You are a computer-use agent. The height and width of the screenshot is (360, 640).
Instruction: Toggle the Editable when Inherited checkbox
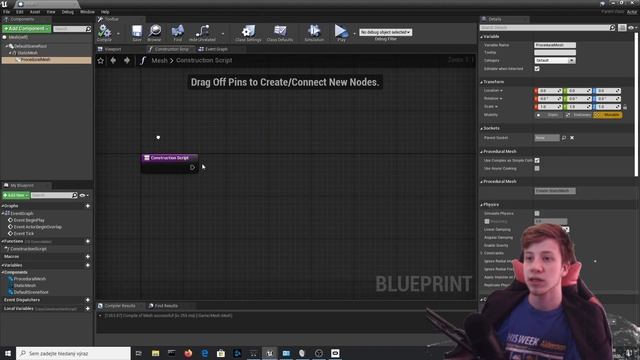pyautogui.click(x=537, y=69)
